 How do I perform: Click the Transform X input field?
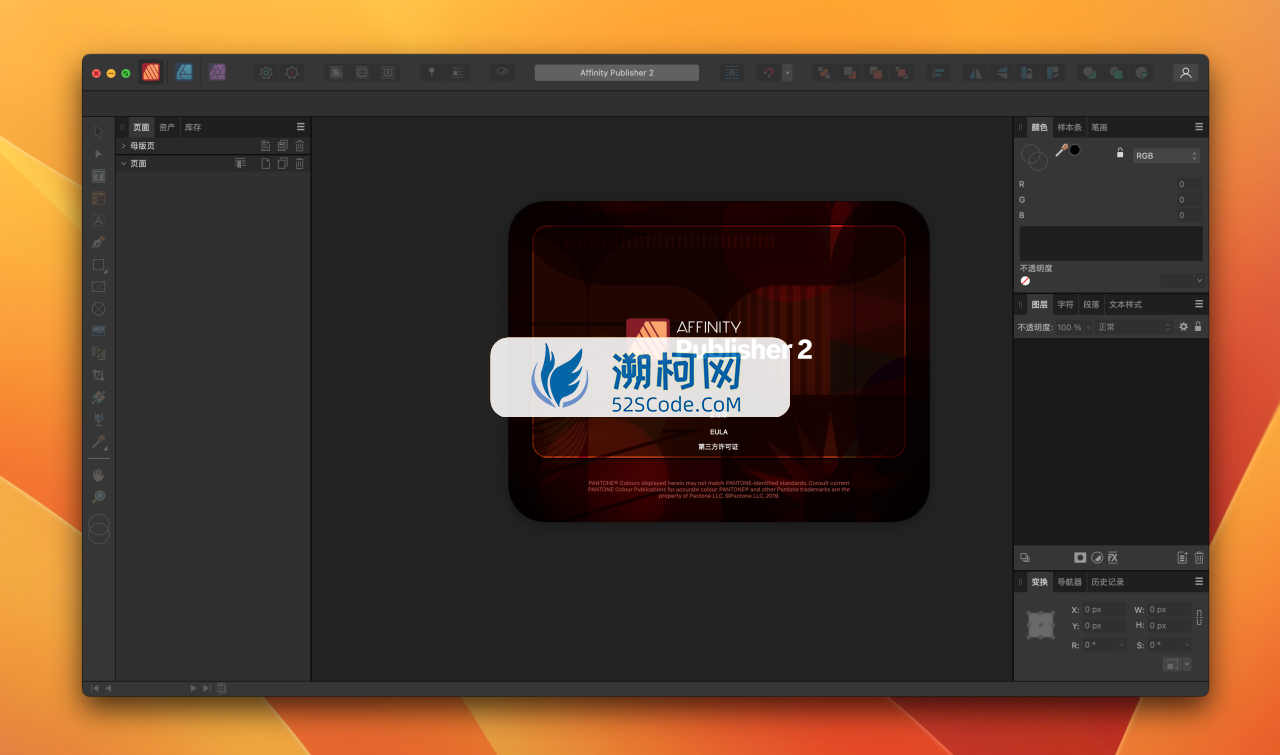[x=1104, y=609]
